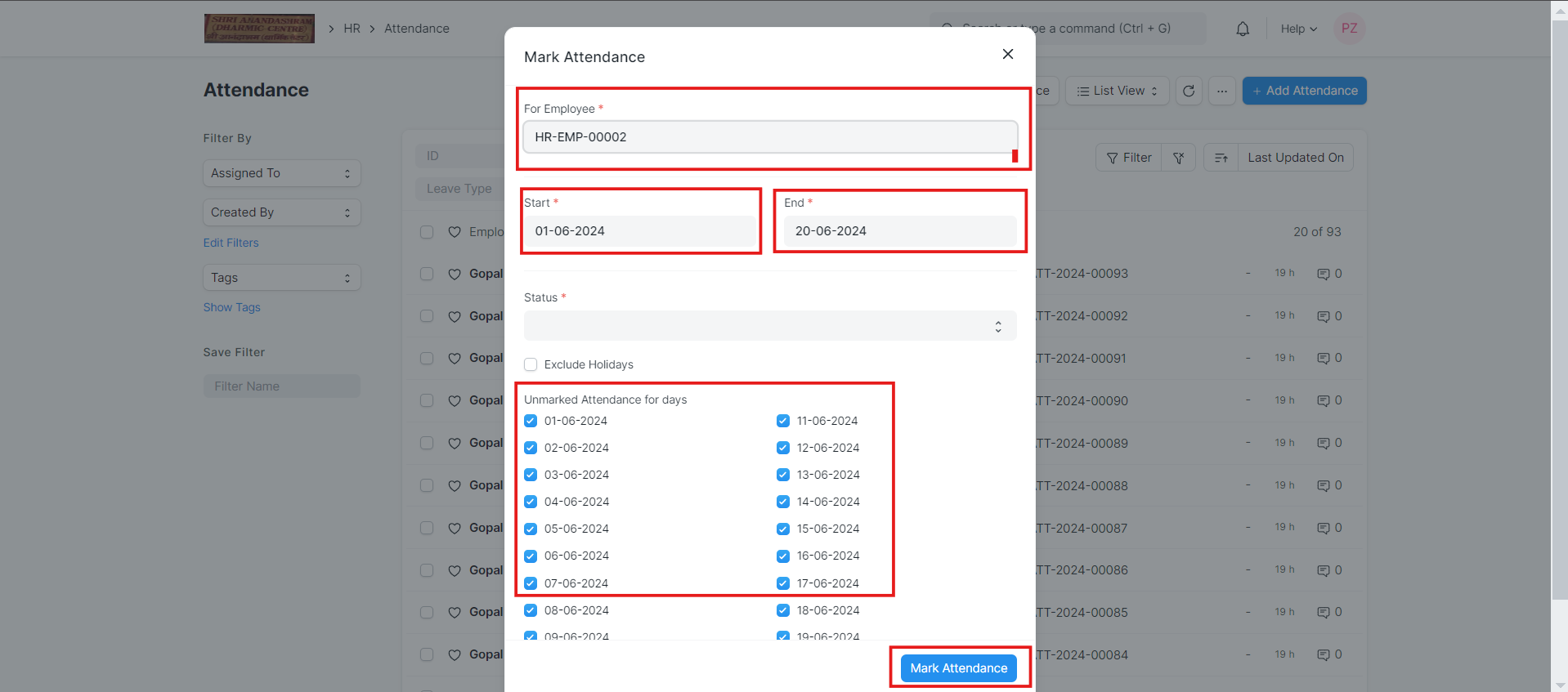Open the Assigned To filter dropdown
This screenshot has width=1568, height=692.
[282, 173]
